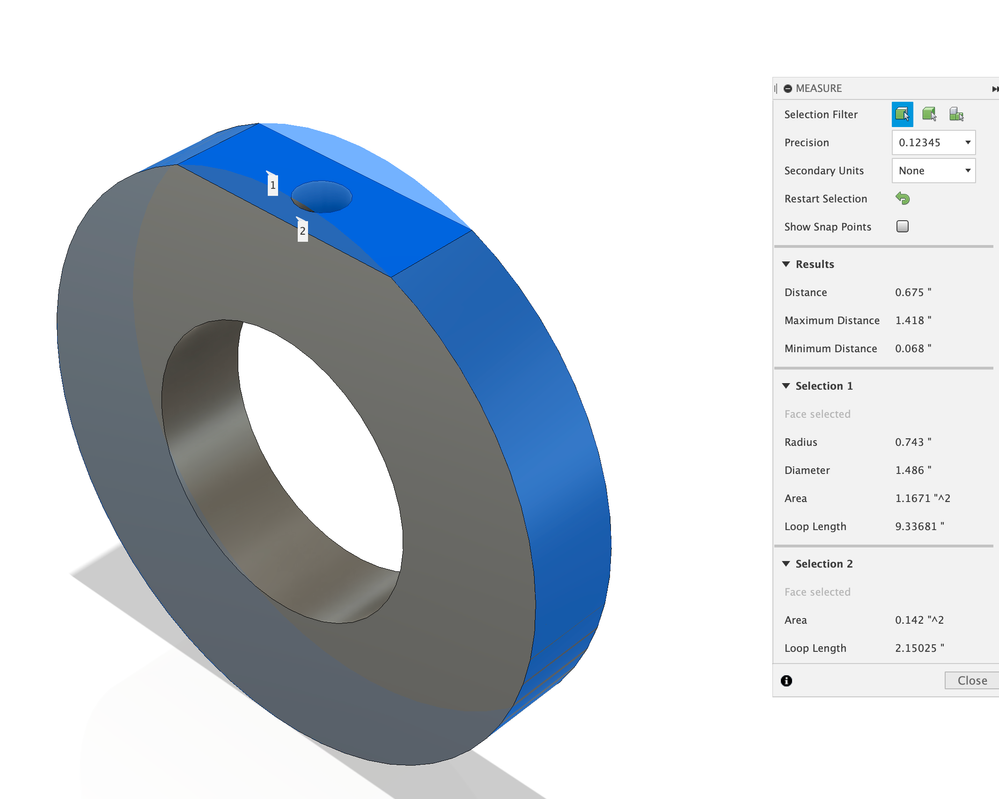Click Minimum Distance value 0.068

(x=913, y=349)
